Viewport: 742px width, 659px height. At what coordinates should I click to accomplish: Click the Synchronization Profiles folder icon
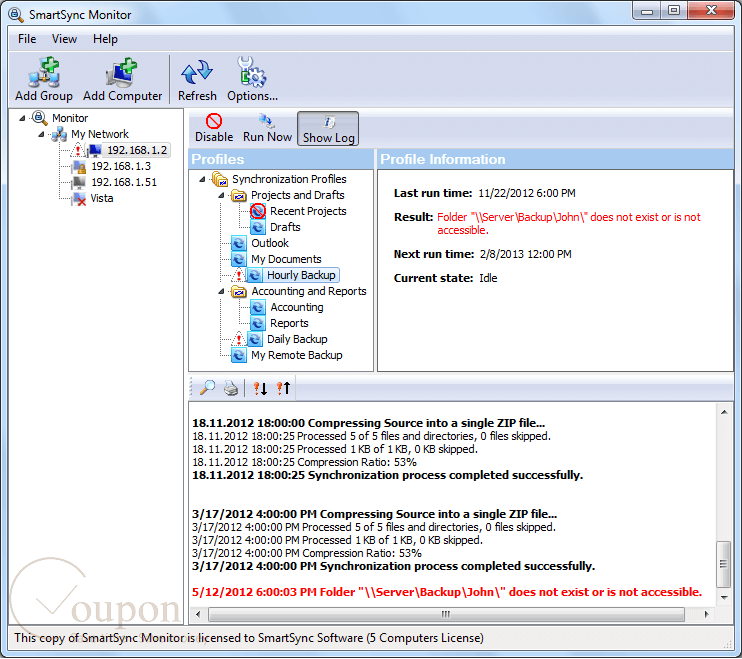220,179
